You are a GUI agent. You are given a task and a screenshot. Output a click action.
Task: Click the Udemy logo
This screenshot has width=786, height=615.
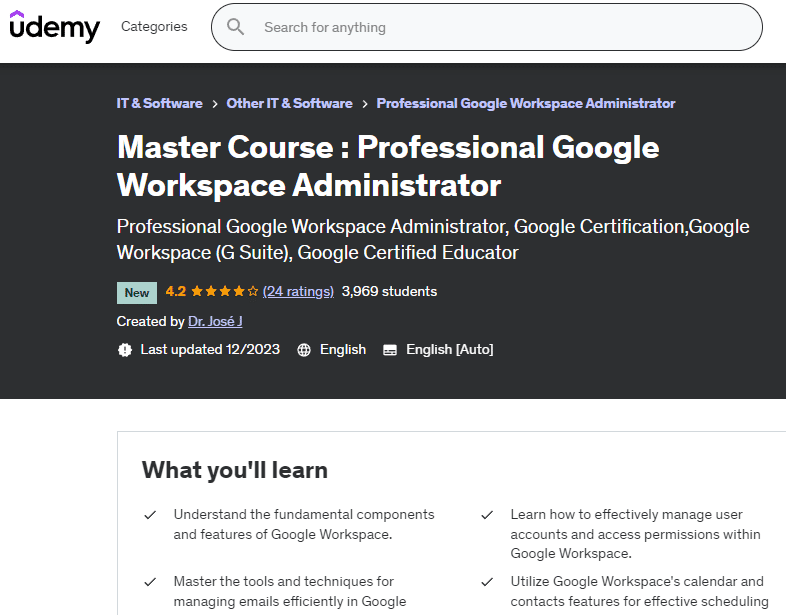point(55,27)
